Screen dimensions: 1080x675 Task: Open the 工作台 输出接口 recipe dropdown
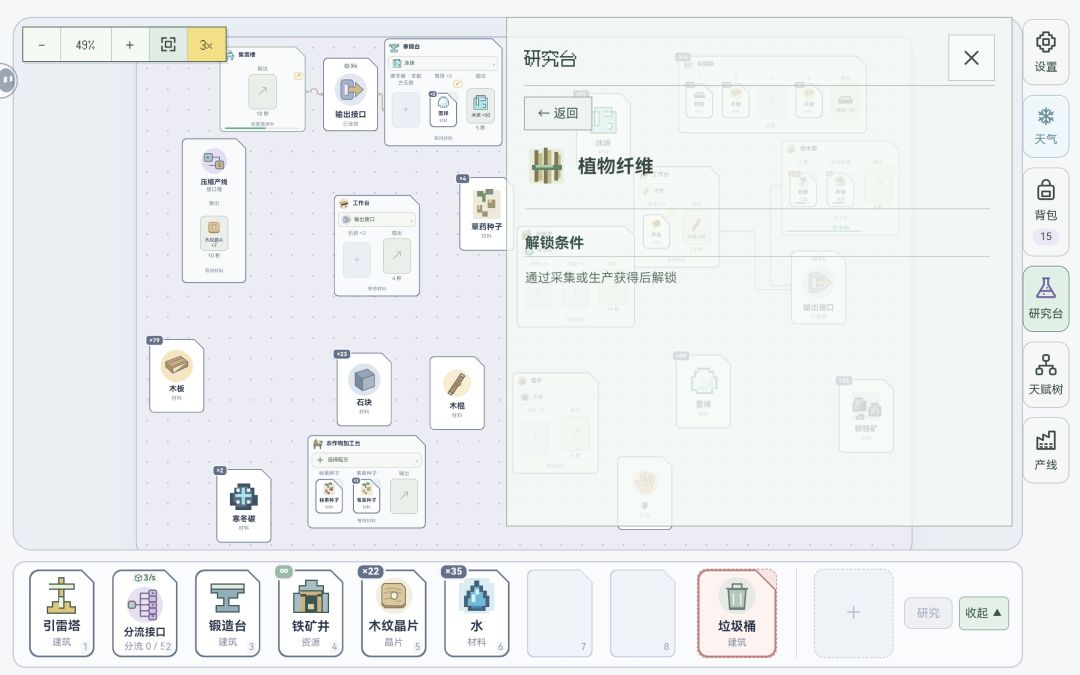pos(377,219)
